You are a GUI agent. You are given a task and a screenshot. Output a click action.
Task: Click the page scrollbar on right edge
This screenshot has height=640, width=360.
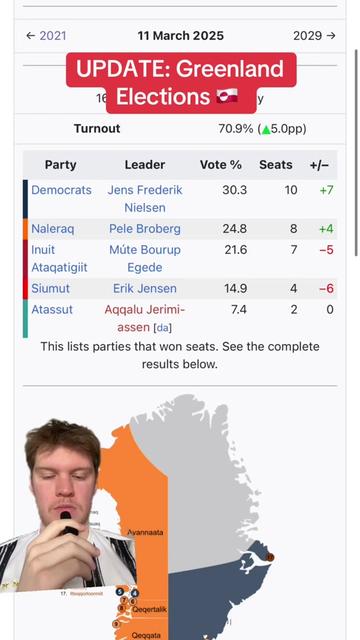[357, 153]
